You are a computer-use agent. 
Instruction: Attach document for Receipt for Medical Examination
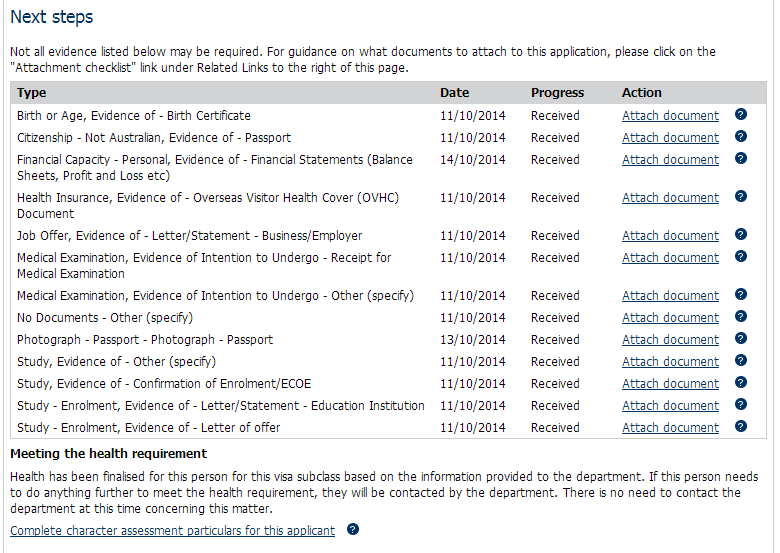(x=670, y=258)
